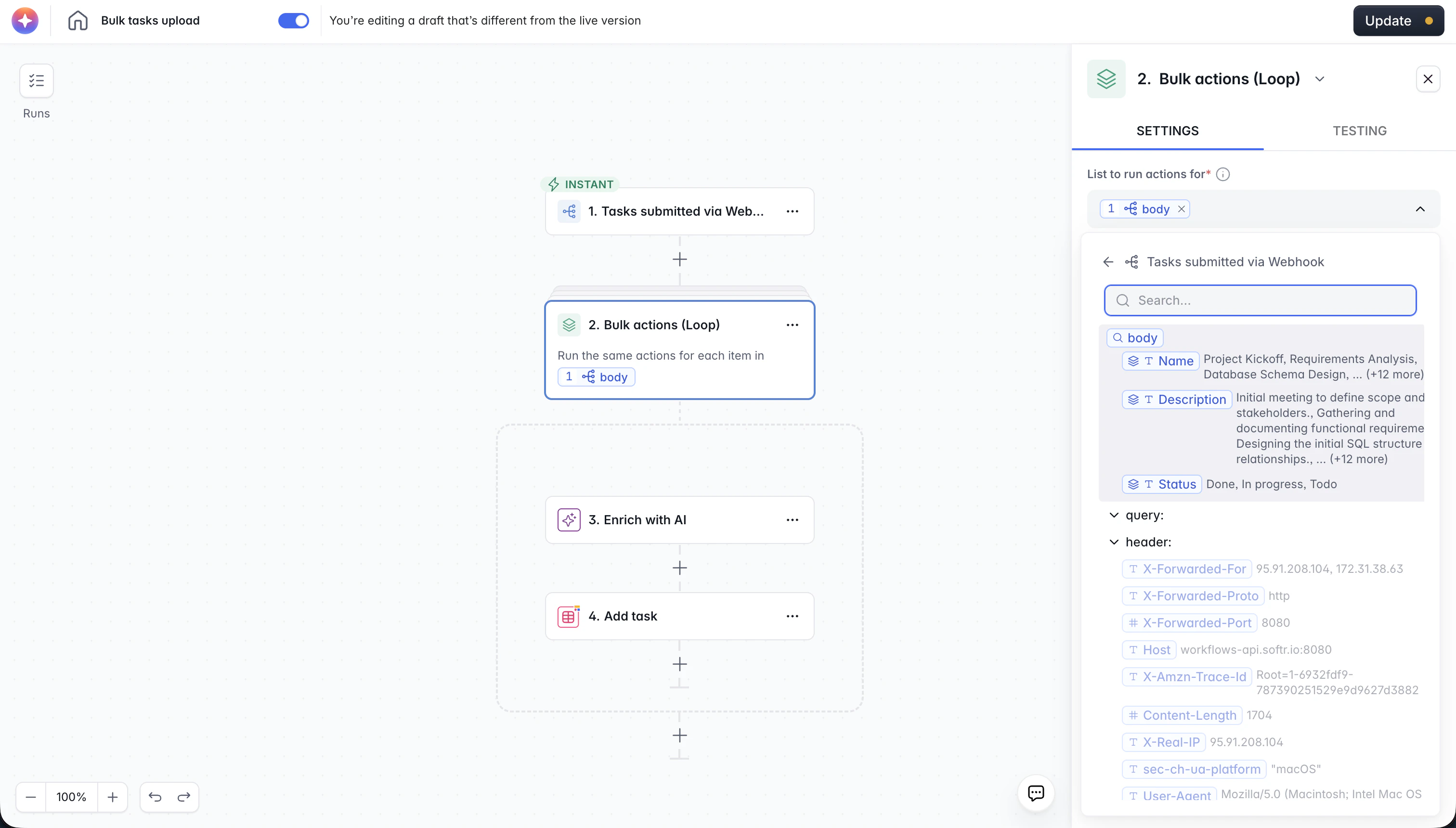This screenshot has height=828, width=1456.
Task: Switch to the TESTING tab
Action: [x=1360, y=130]
